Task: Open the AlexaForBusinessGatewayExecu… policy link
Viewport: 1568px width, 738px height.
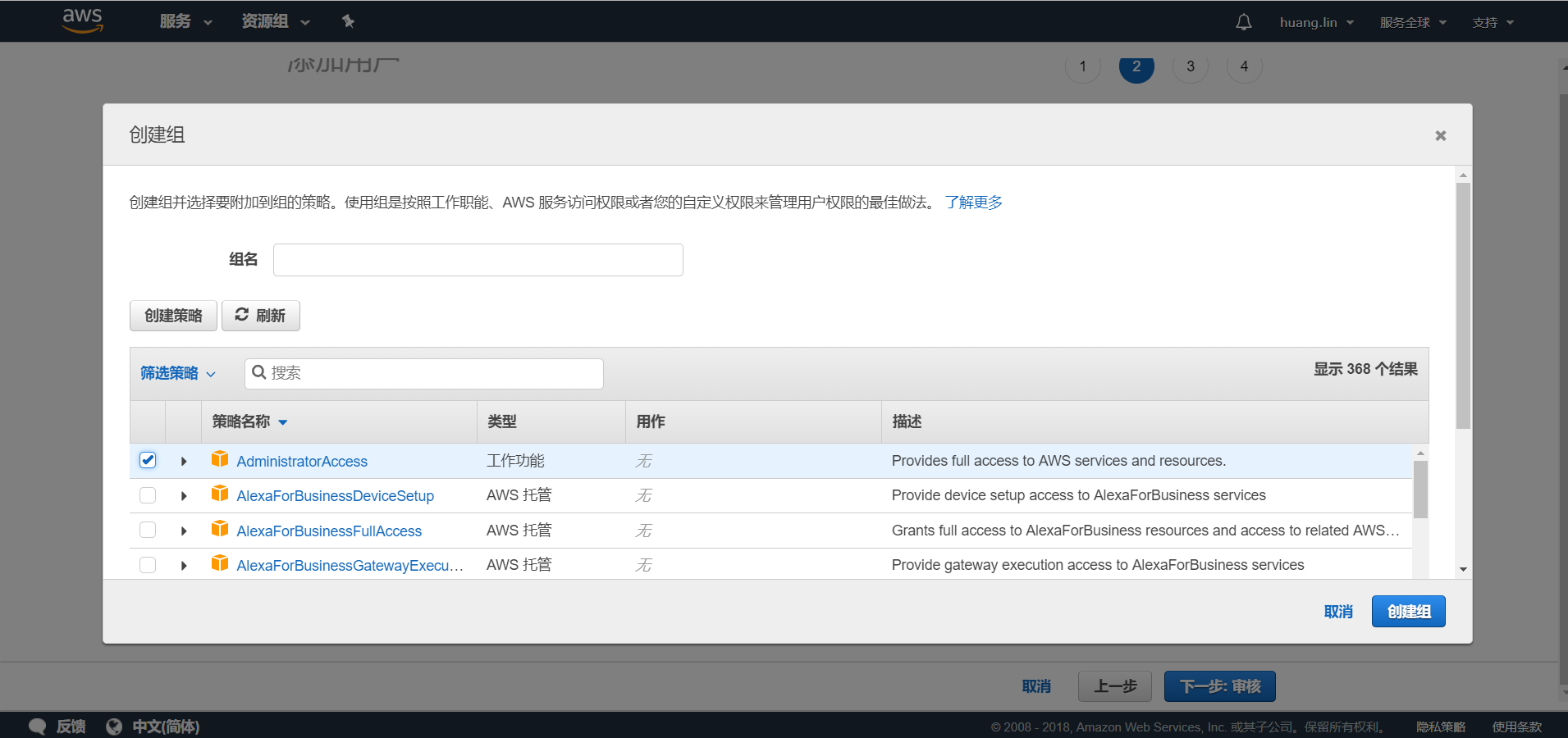Action: pos(350,566)
